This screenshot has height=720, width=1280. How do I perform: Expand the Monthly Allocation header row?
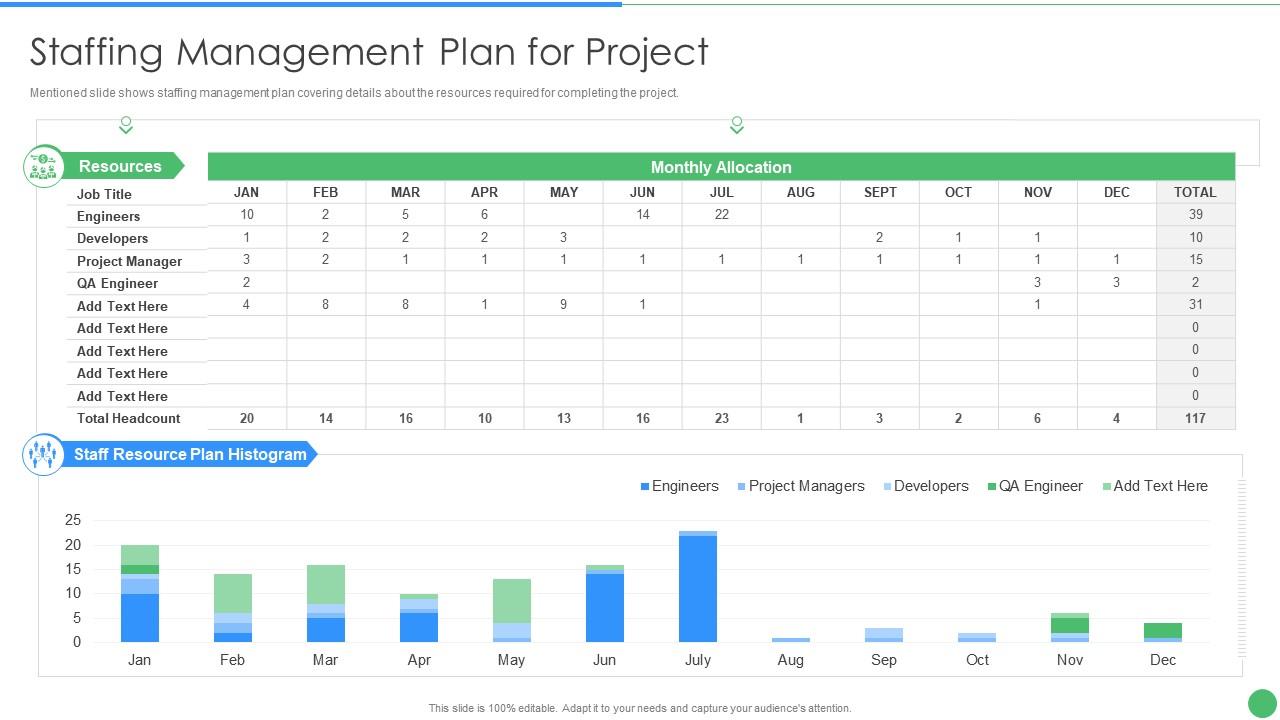(x=720, y=166)
